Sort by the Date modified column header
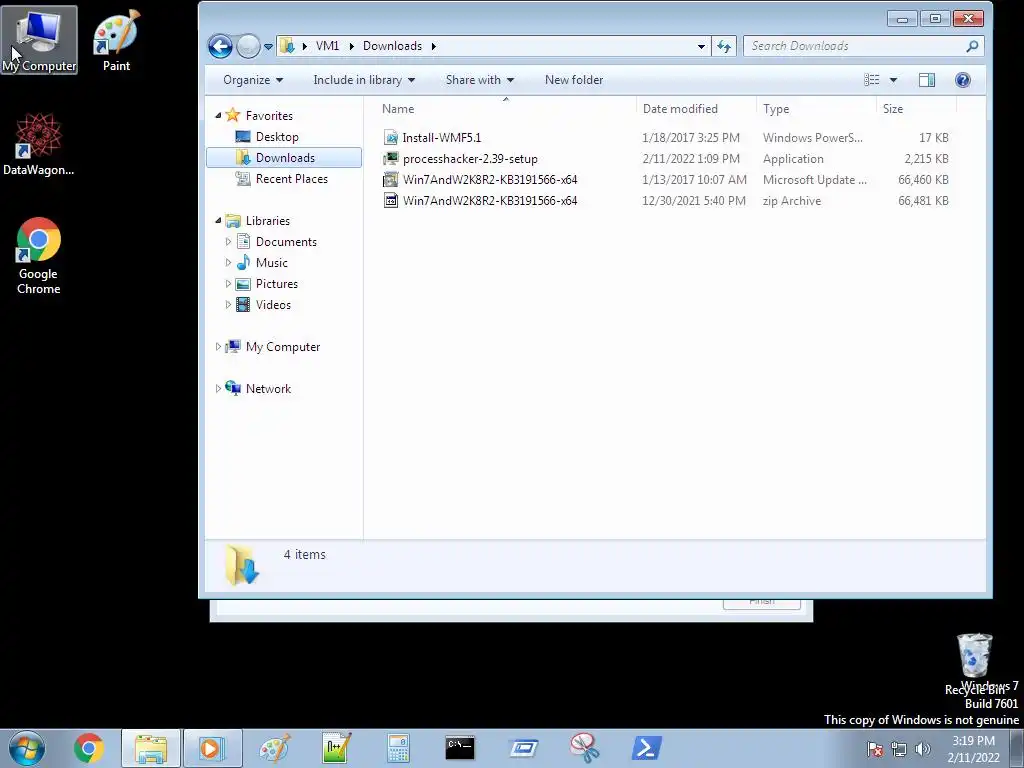The height and width of the screenshot is (768, 1024). [696, 108]
